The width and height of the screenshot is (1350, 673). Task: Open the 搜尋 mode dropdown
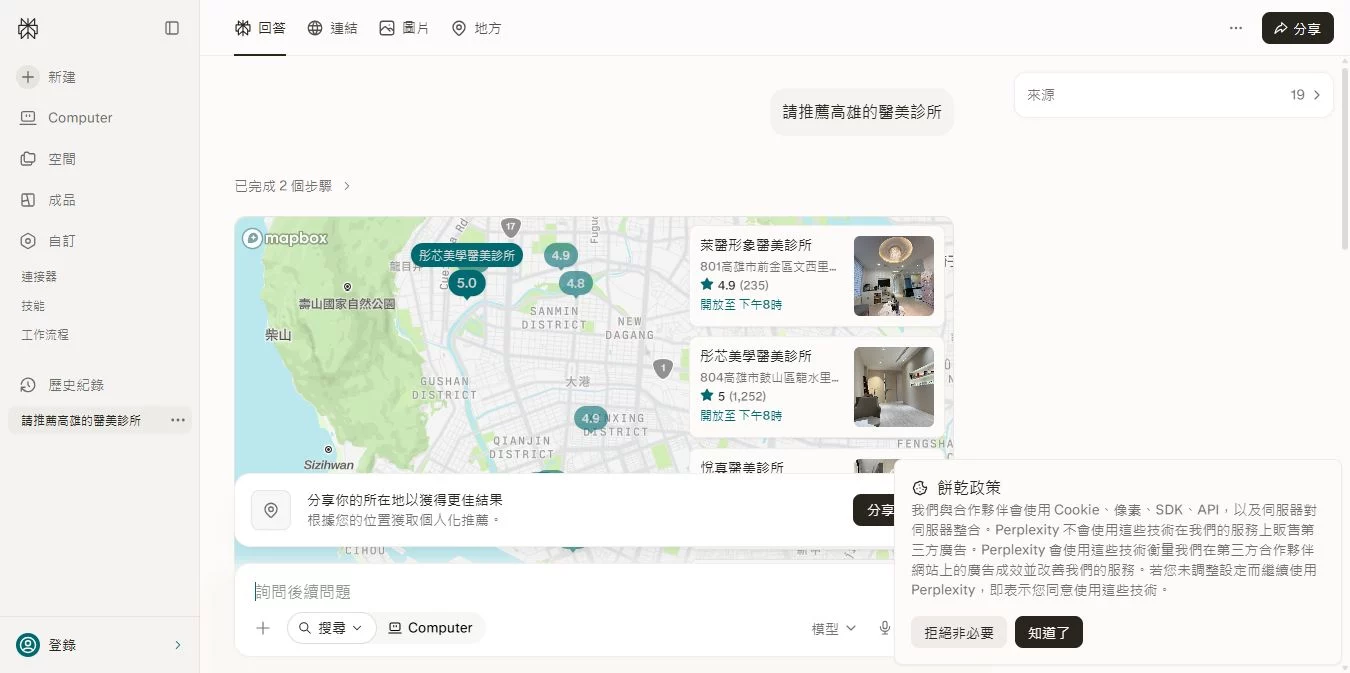click(331, 628)
